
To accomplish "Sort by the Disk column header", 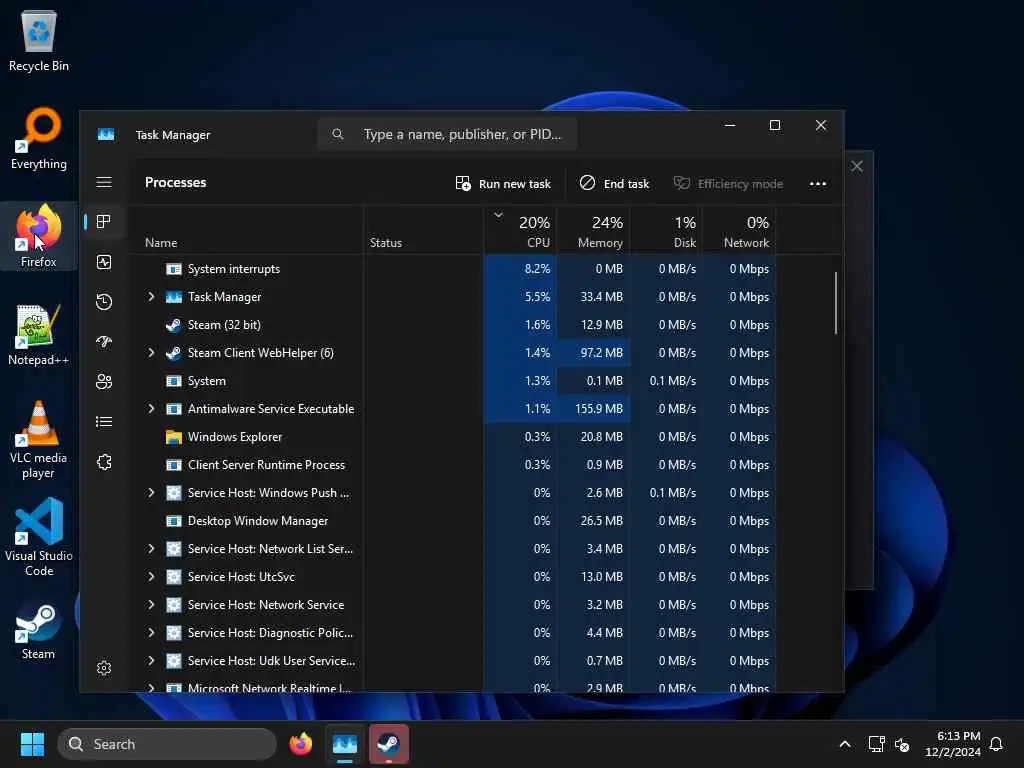I will (667, 232).
